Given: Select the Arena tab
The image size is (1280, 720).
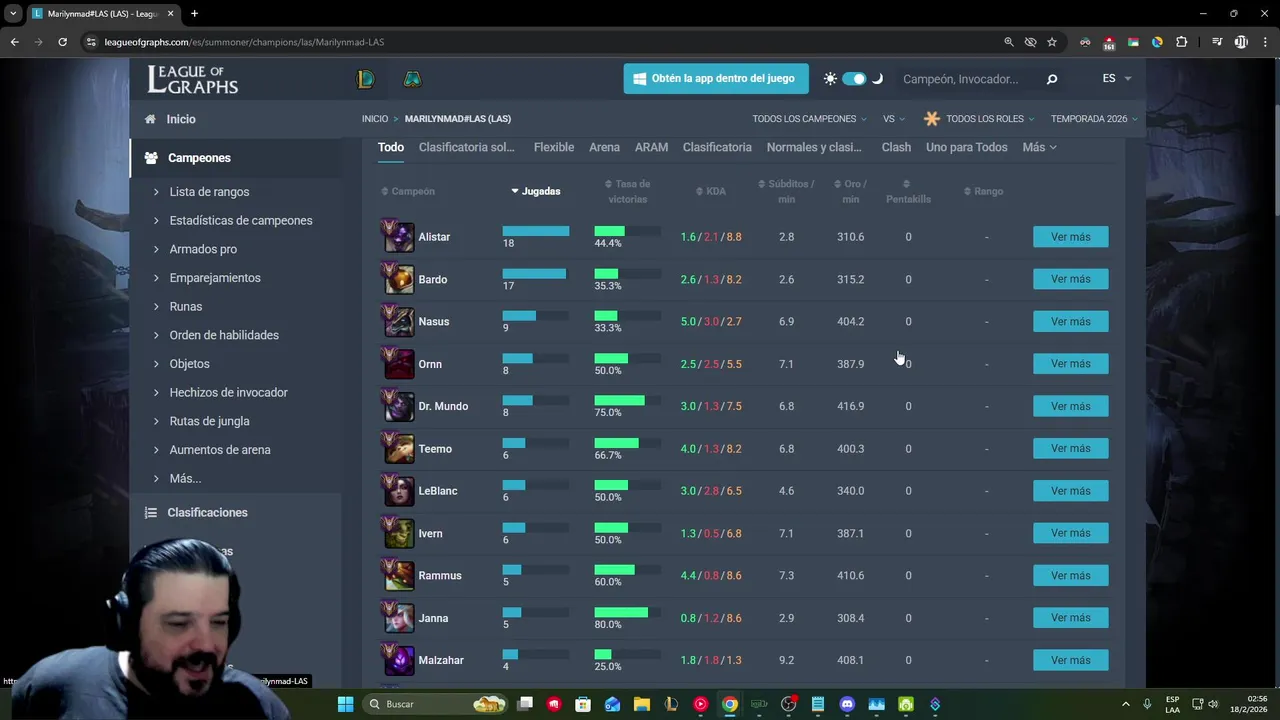Looking at the screenshot, I should (x=604, y=147).
